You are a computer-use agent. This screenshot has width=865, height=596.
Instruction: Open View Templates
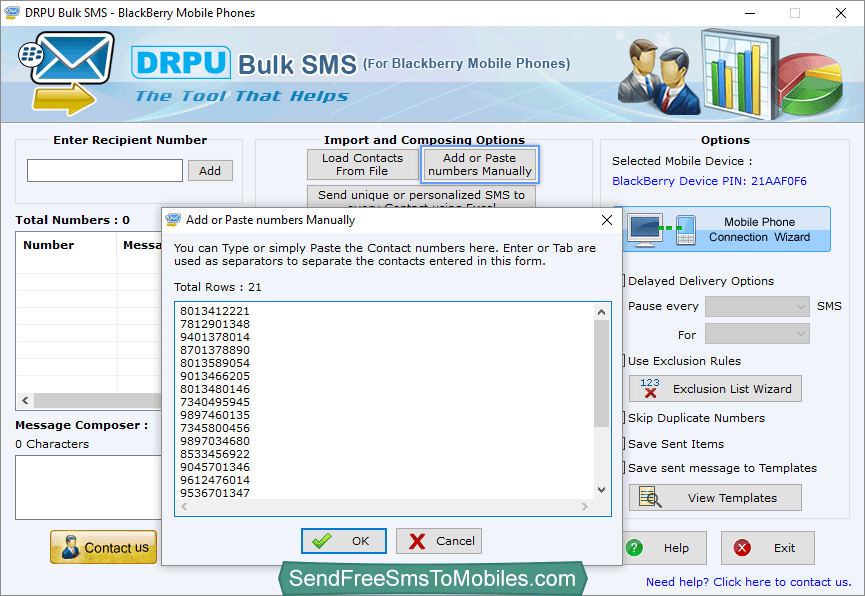pos(715,498)
